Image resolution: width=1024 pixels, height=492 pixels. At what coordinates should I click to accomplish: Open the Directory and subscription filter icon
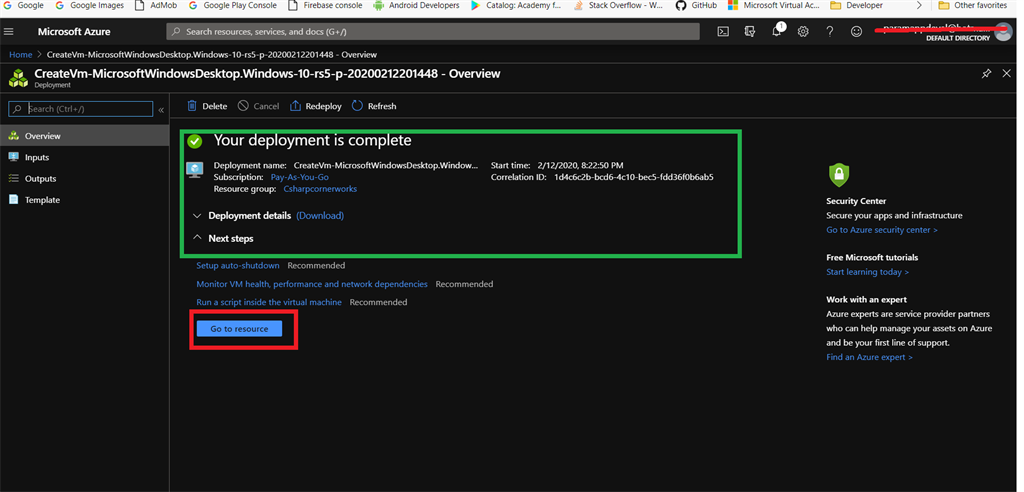pos(750,31)
